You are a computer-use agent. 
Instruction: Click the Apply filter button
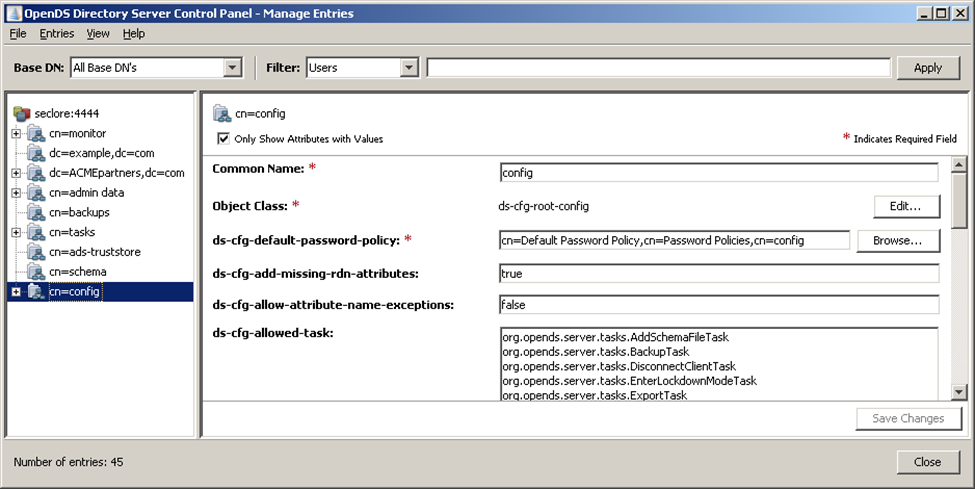pyautogui.click(x=928, y=68)
